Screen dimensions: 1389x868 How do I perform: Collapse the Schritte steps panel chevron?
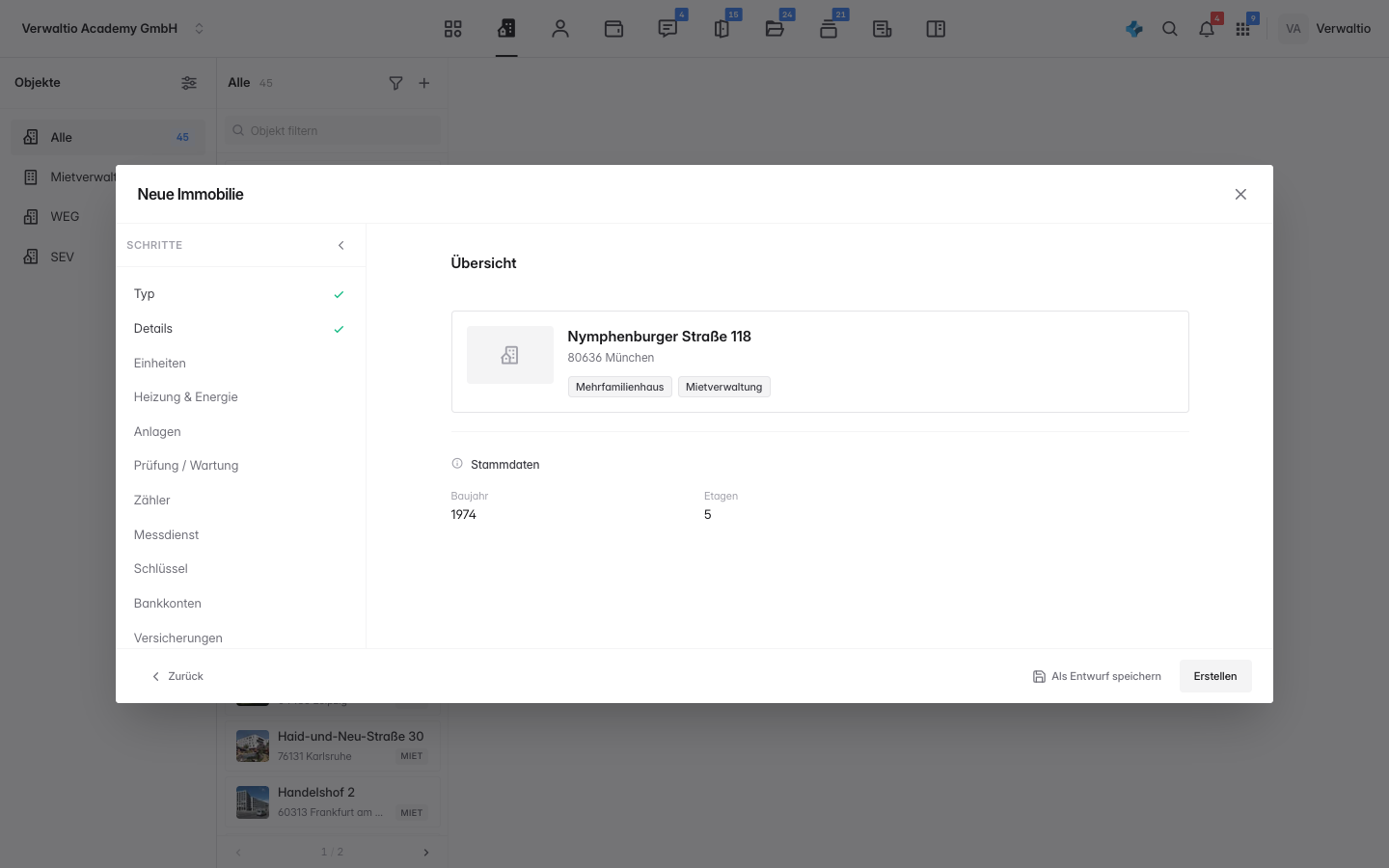point(341,245)
